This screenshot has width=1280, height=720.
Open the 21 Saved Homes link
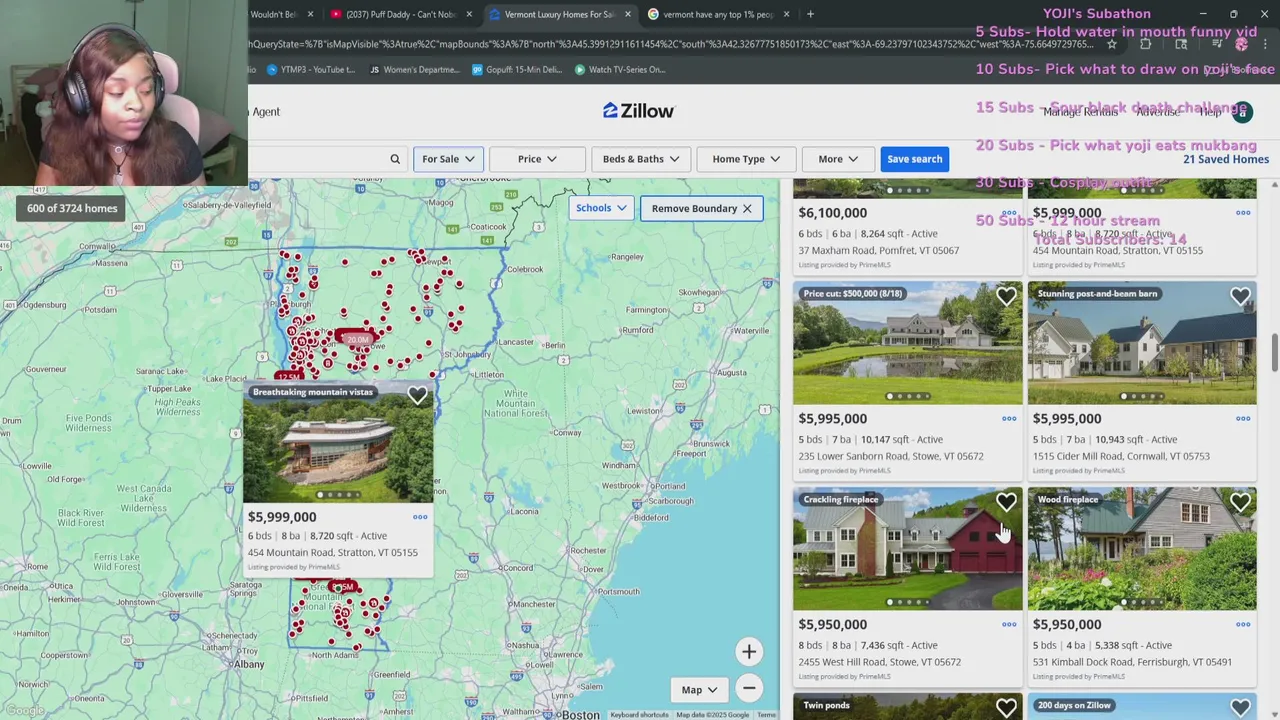pyautogui.click(x=1225, y=159)
